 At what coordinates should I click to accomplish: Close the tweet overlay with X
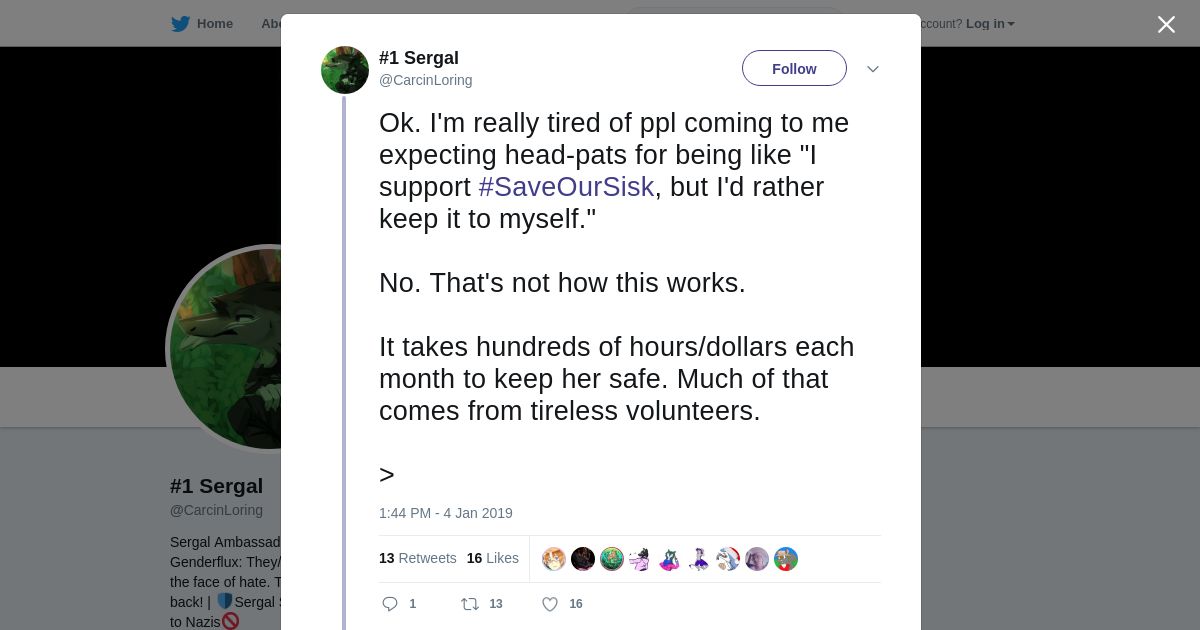(x=1166, y=25)
